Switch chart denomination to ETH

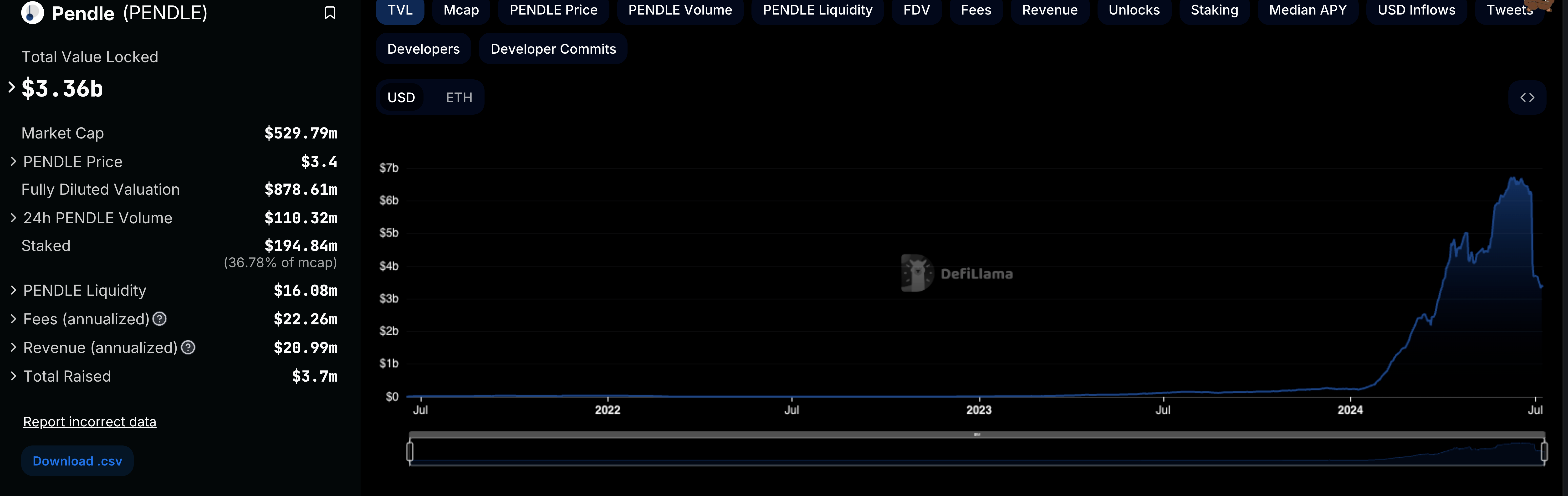(459, 97)
